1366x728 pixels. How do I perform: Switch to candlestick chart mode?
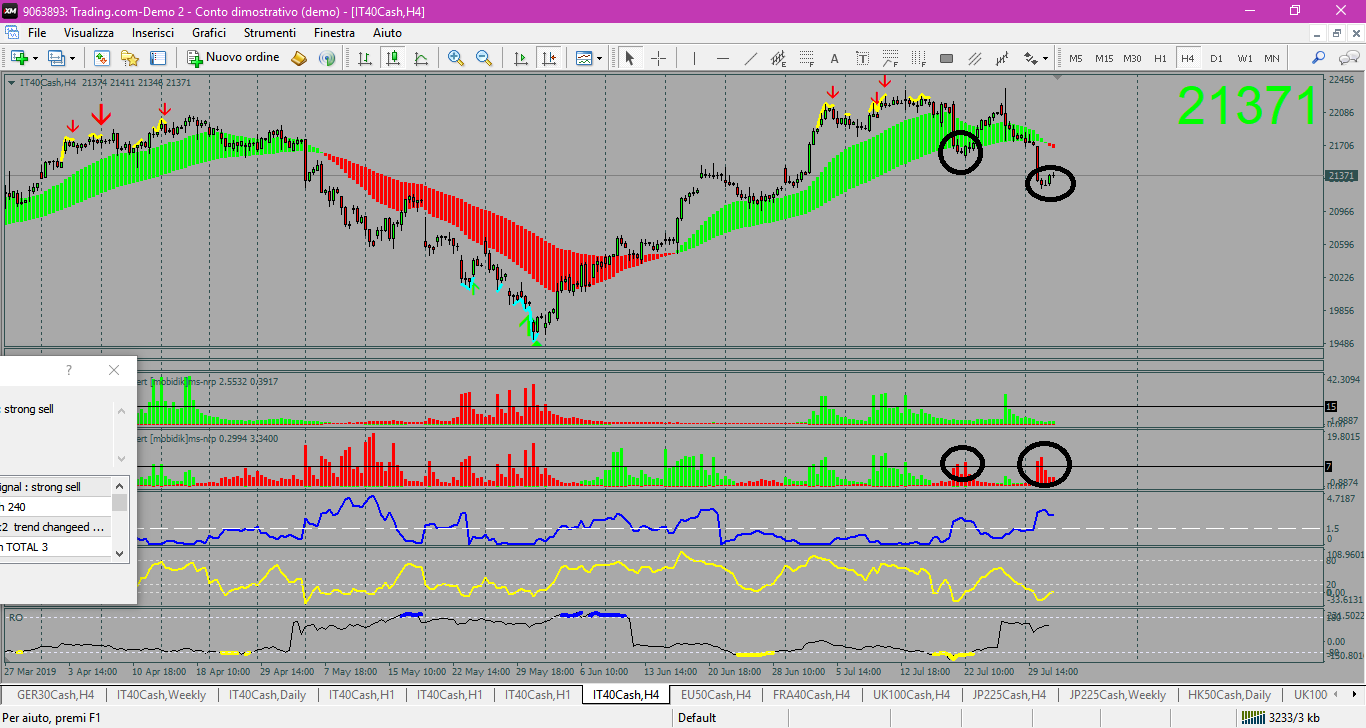tap(394, 58)
